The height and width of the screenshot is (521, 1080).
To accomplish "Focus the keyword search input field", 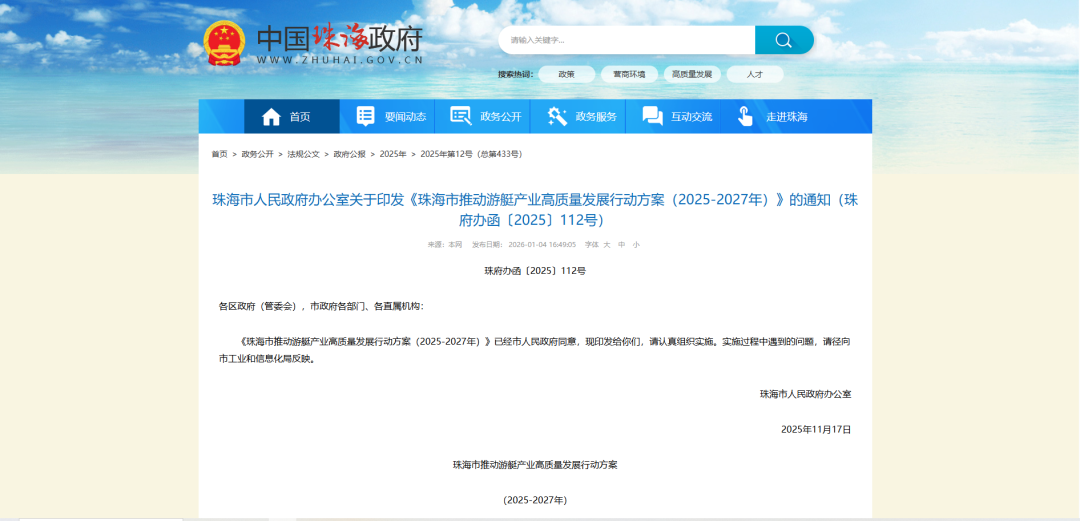I will 626,40.
